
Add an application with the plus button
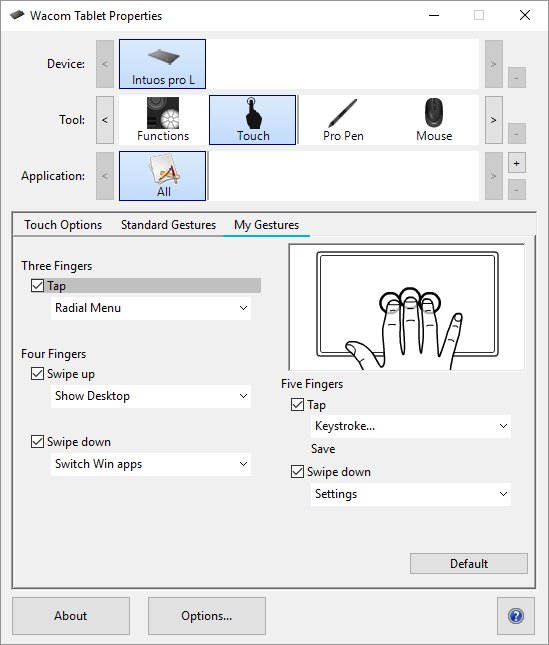pos(517,163)
